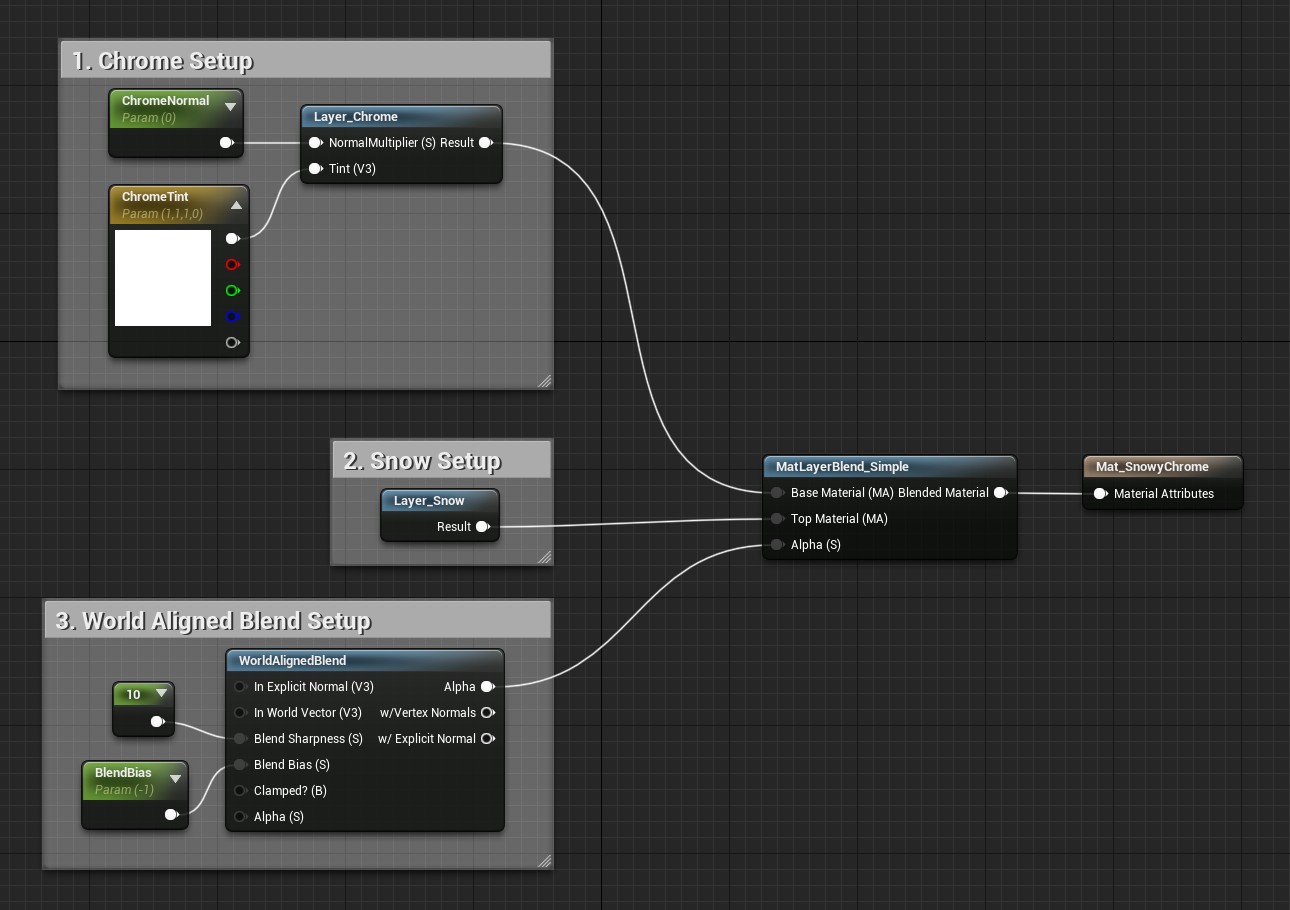Click the Clamped? (B) input pin
Viewport: 1290px width, 910px height.
pyautogui.click(x=240, y=791)
